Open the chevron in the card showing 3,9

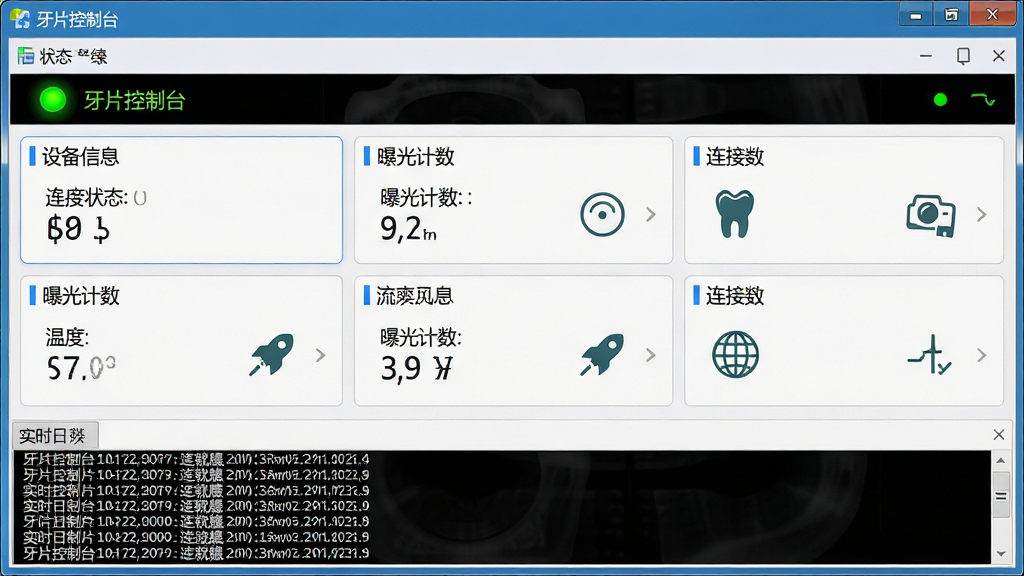650,355
